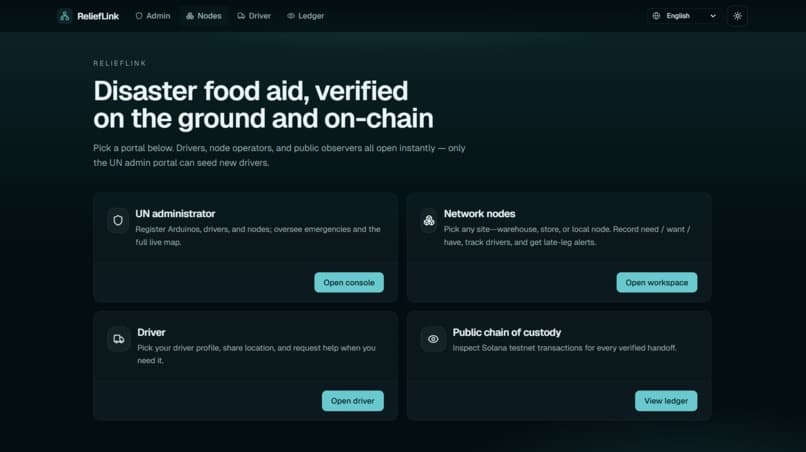Click the globe icon in language selector

(x=656, y=16)
